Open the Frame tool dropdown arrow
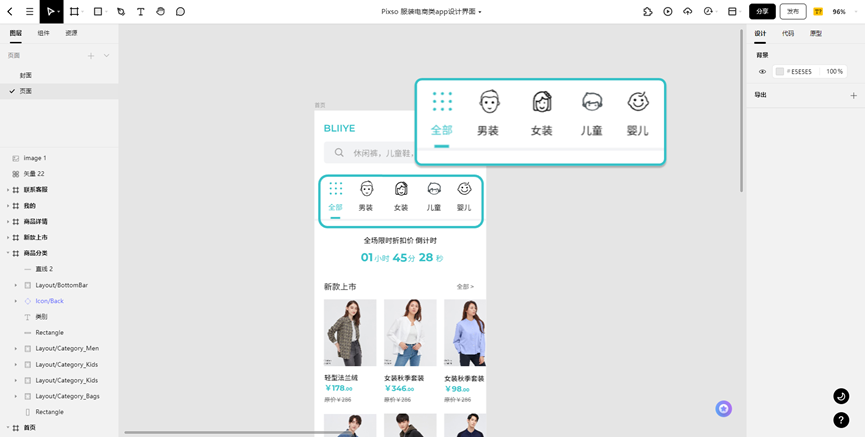 point(82,12)
